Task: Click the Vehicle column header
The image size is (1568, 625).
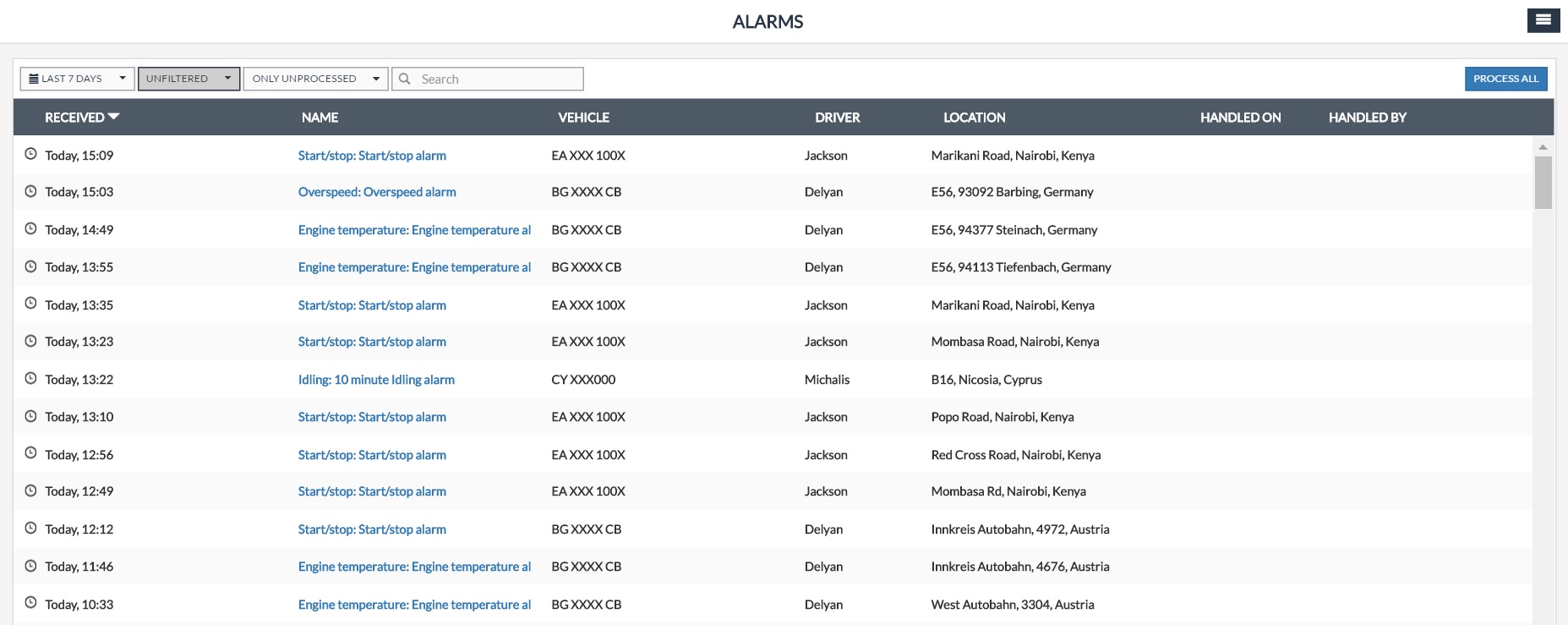Action: click(x=583, y=118)
